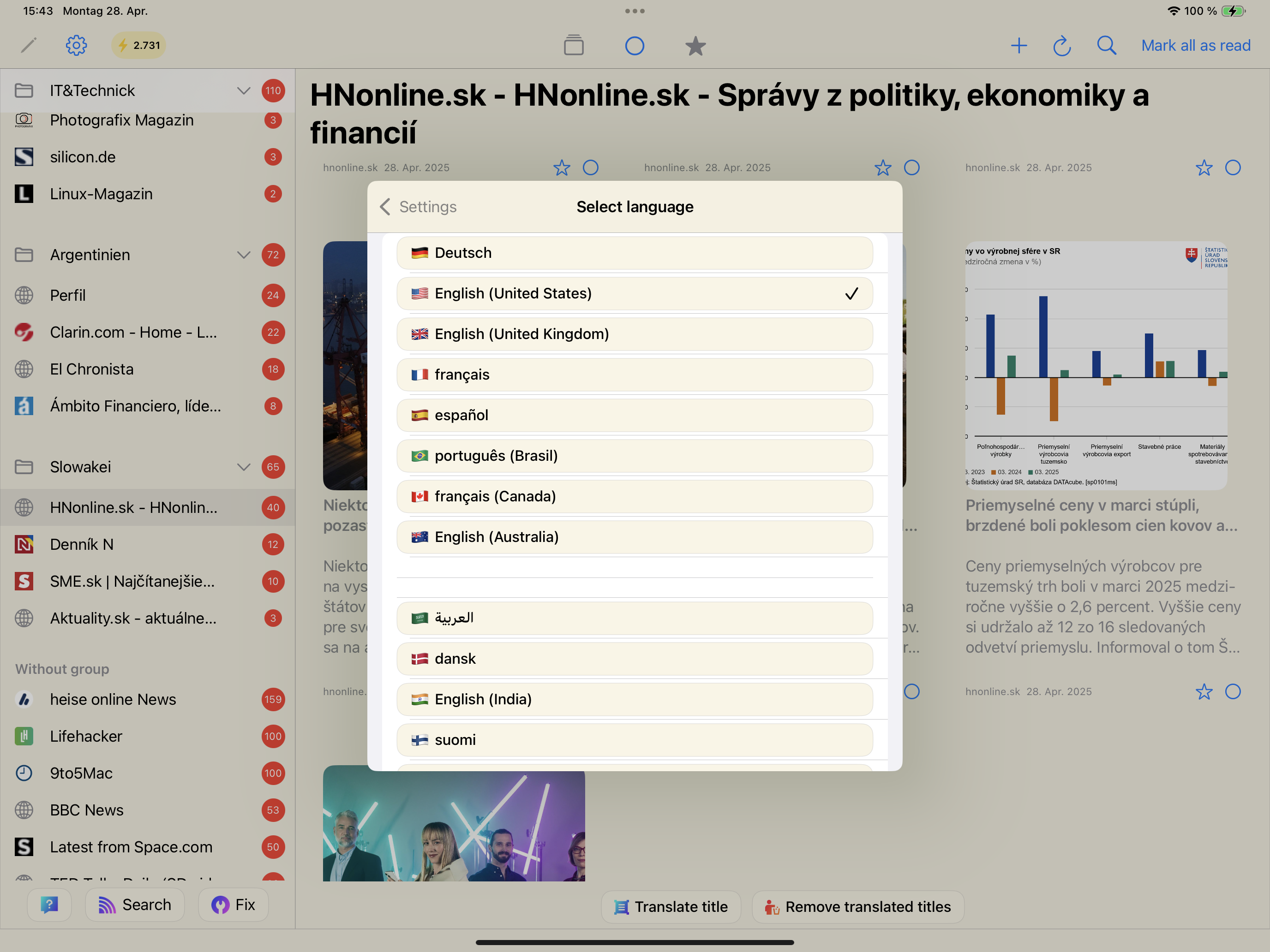1270x952 pixels.
Task: Choose English (United Kingdom)
Action: point(635,334)
